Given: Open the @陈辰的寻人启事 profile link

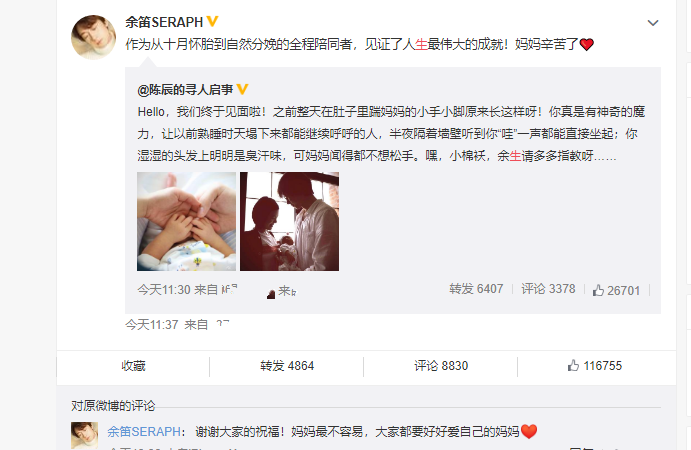Looking at the screenshot, I should pyautogui.click(x=186, y=90).
